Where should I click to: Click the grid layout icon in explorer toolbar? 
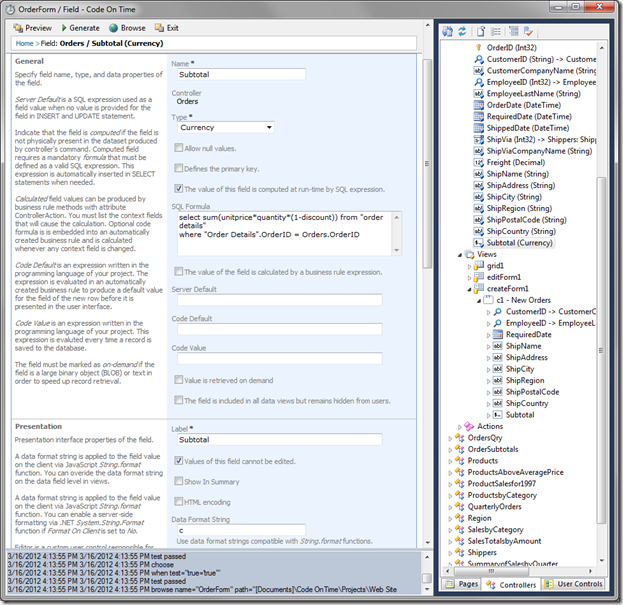[513, 31]
